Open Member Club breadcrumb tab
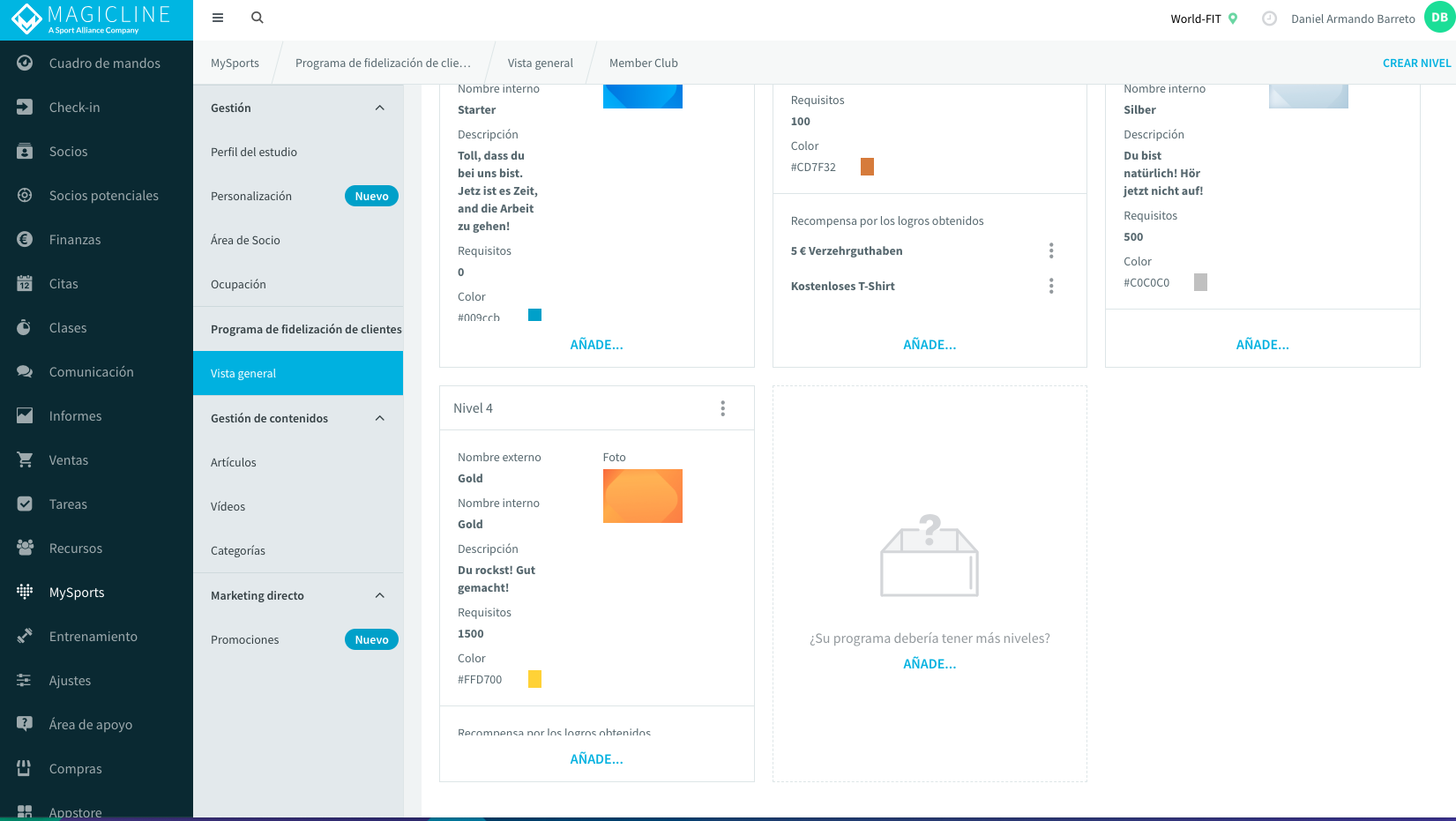 point(644,63)
